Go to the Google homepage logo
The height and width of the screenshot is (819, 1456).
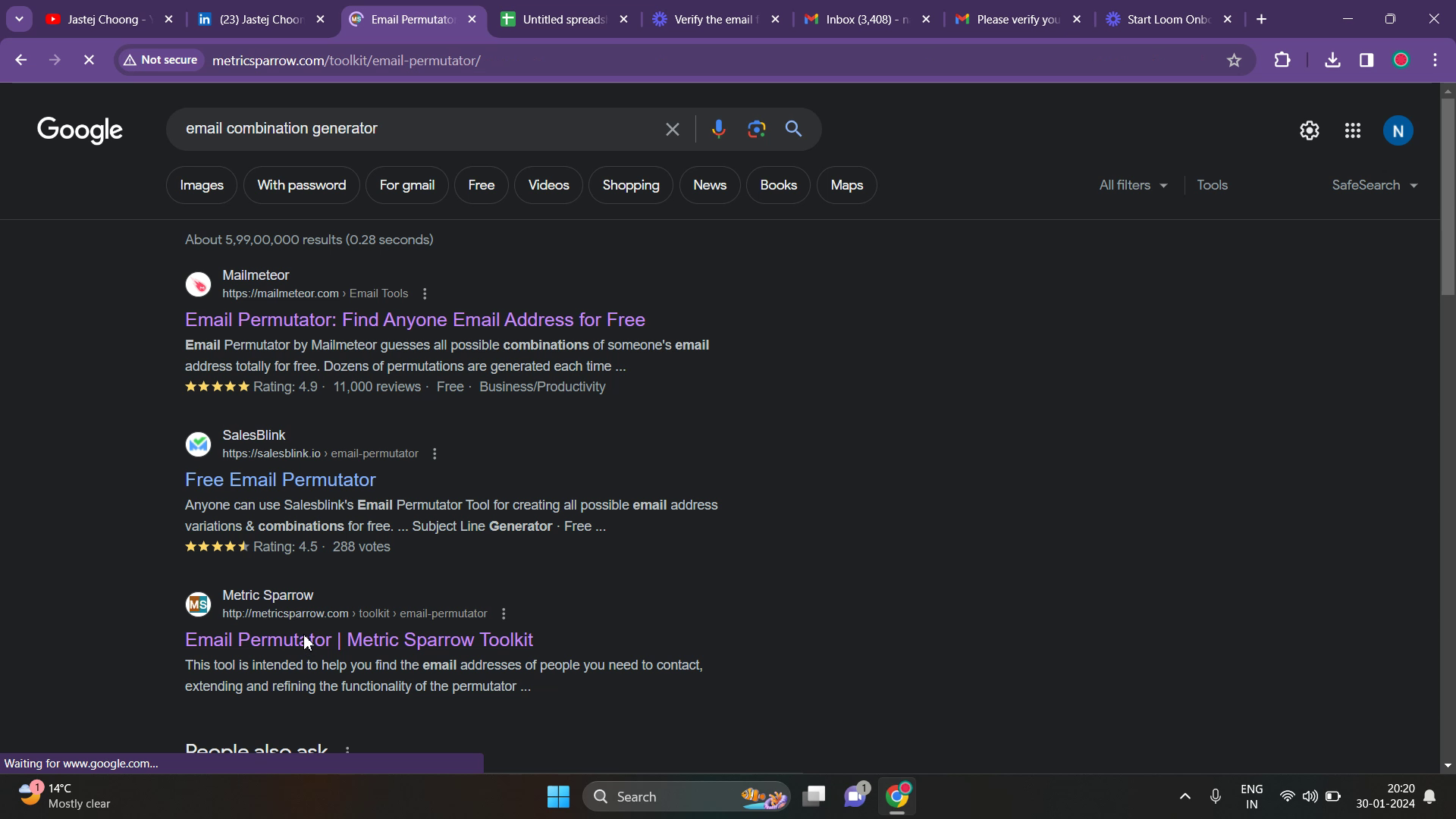click(x=80, y=130)
